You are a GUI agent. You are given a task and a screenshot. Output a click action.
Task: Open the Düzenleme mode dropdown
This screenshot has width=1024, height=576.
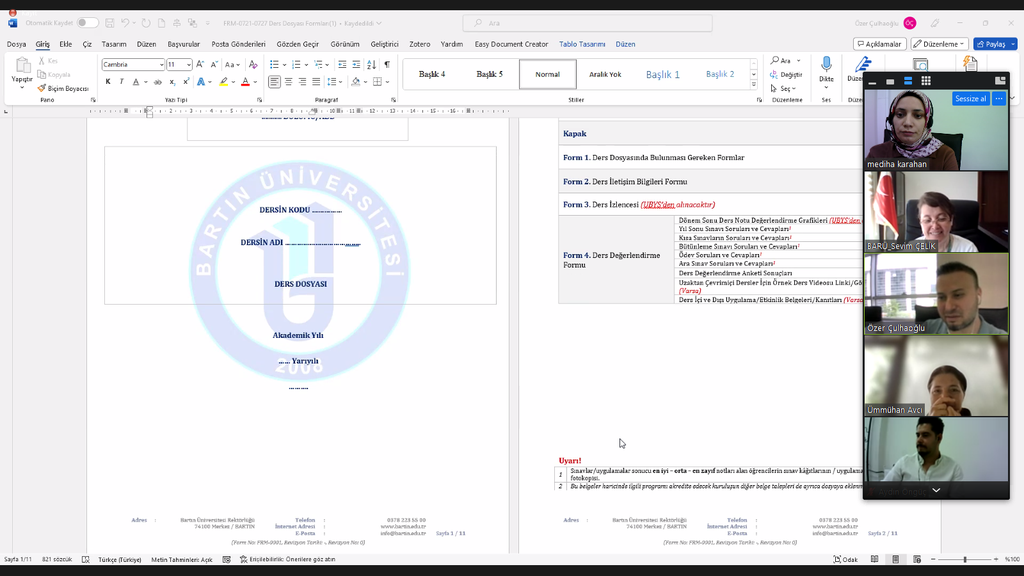939,44
